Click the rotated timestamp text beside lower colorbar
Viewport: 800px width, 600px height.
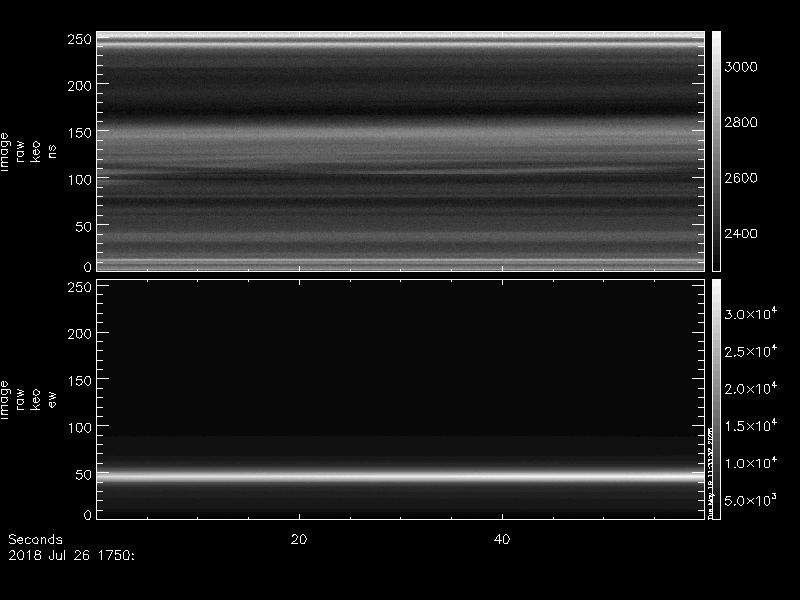click(710, 472)
